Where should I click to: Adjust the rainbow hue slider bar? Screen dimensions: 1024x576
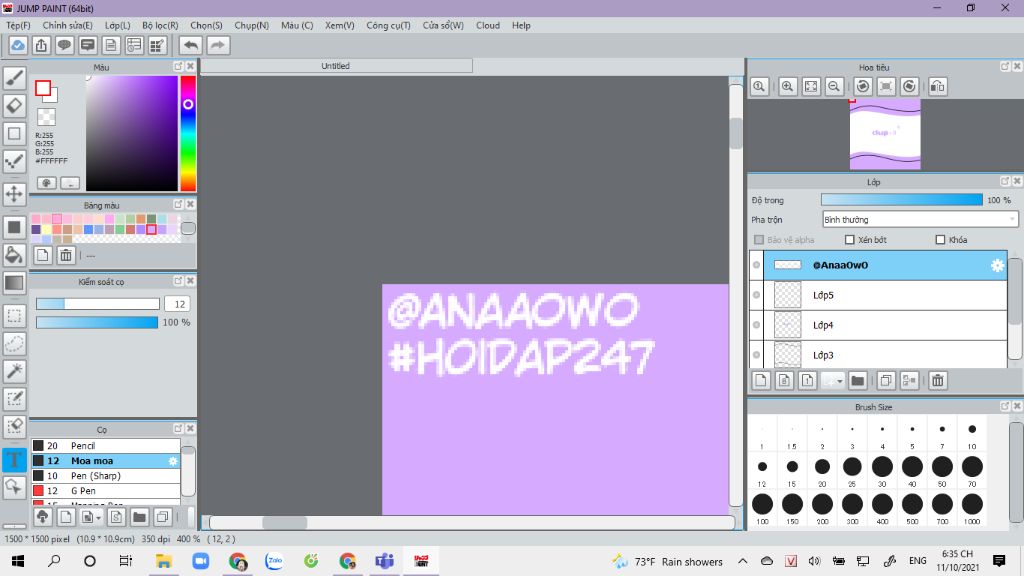click(x=188, y=133)
